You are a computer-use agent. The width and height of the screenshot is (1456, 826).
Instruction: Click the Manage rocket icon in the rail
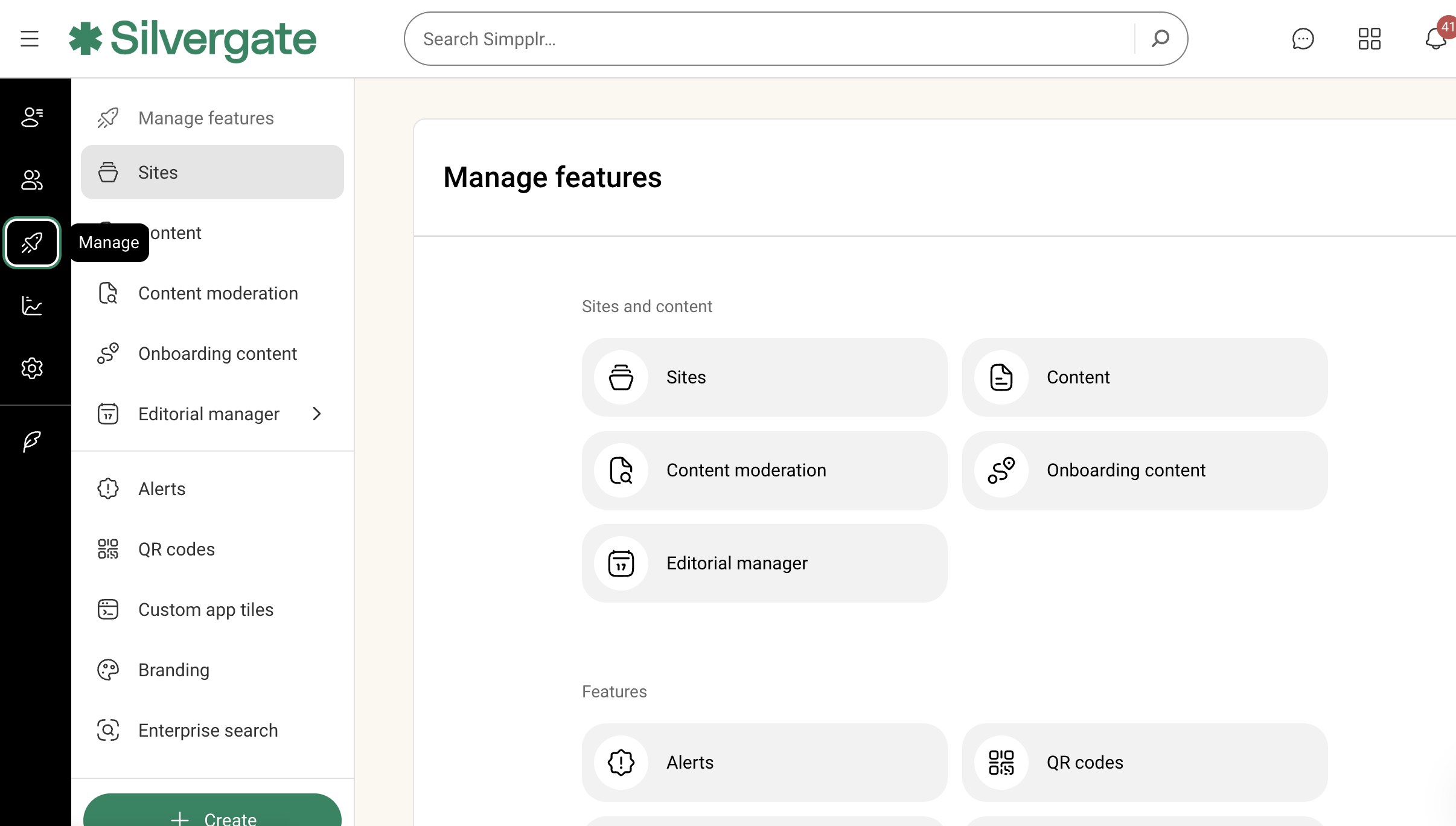coord(32,243)
